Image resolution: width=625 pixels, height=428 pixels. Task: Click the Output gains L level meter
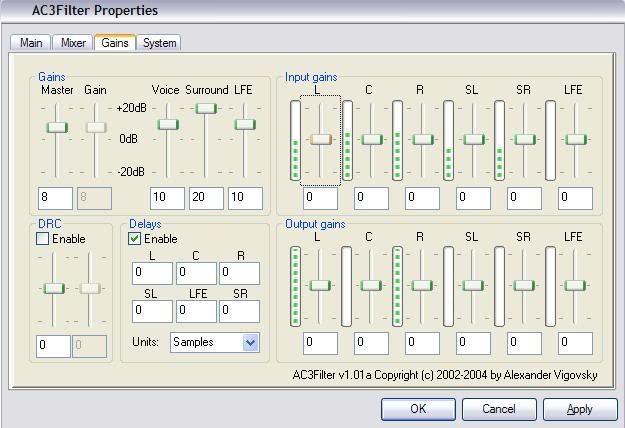pyautogui.click(x=295, y=286)
